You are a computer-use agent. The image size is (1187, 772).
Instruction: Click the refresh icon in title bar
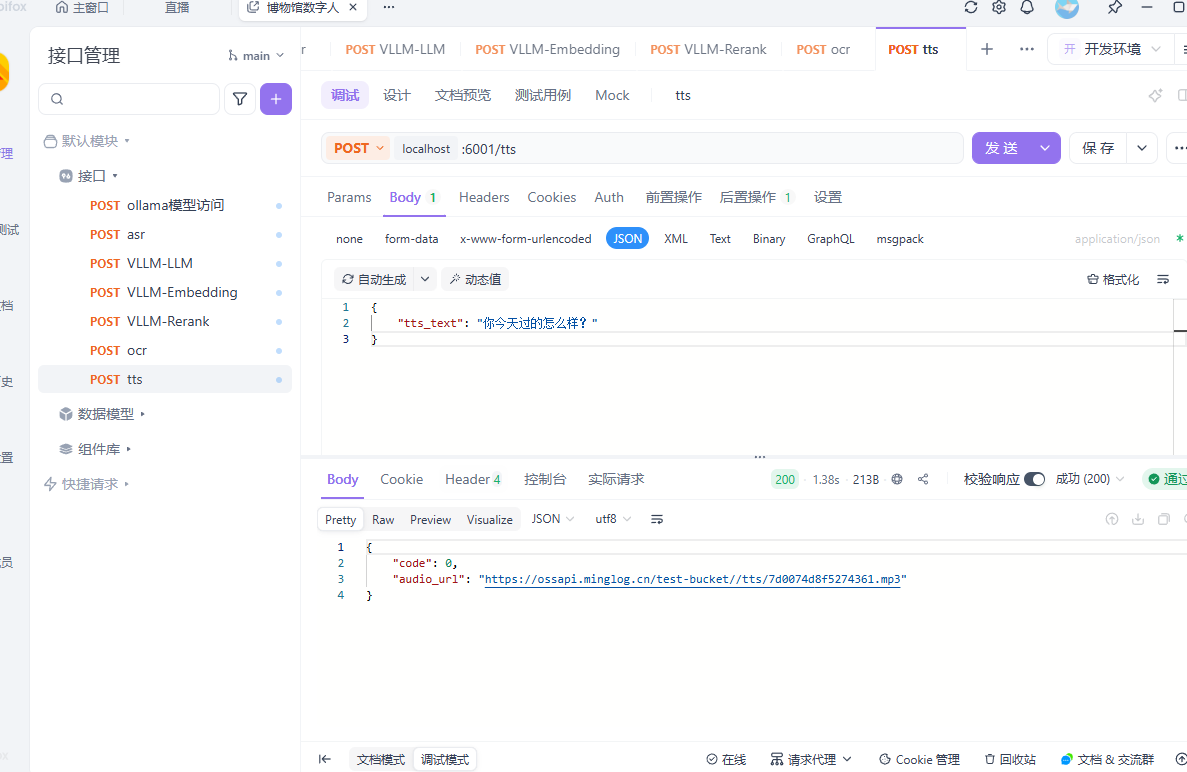coord(971,8)
